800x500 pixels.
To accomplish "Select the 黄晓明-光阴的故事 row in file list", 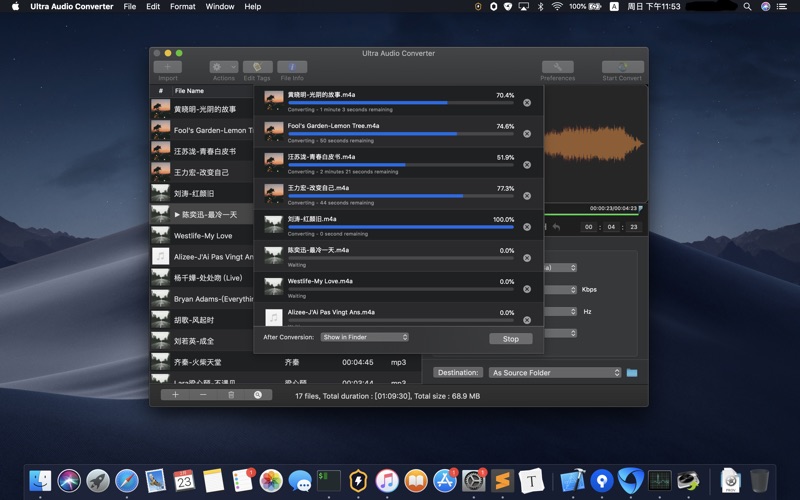I will [202, 109].
